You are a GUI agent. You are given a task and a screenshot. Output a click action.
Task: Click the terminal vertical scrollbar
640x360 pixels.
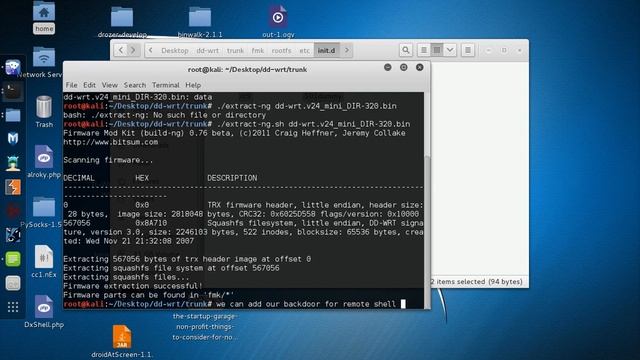coord(427,231)
